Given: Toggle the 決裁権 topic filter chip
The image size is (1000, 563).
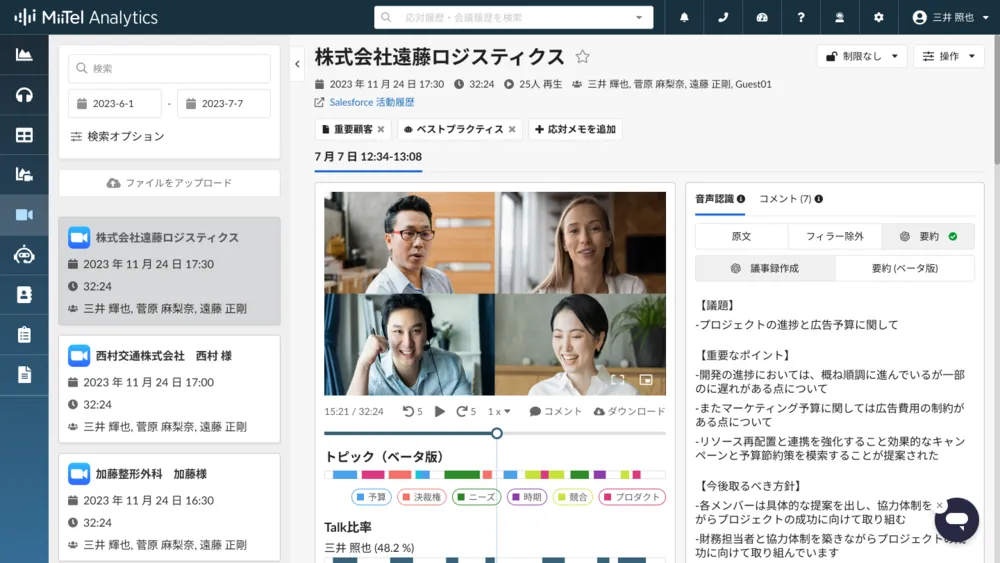Looking at the screenshot, I should (421, 497).
